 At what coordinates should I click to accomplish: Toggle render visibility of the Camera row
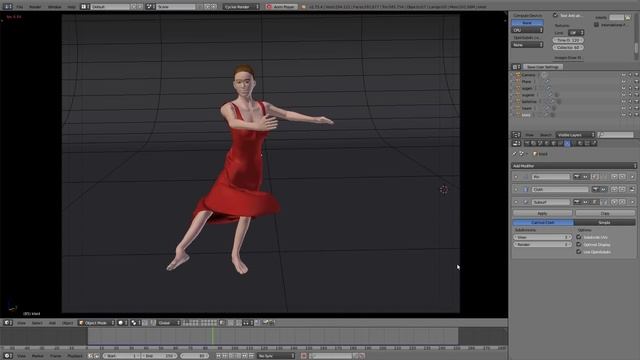tap(636, 75)
